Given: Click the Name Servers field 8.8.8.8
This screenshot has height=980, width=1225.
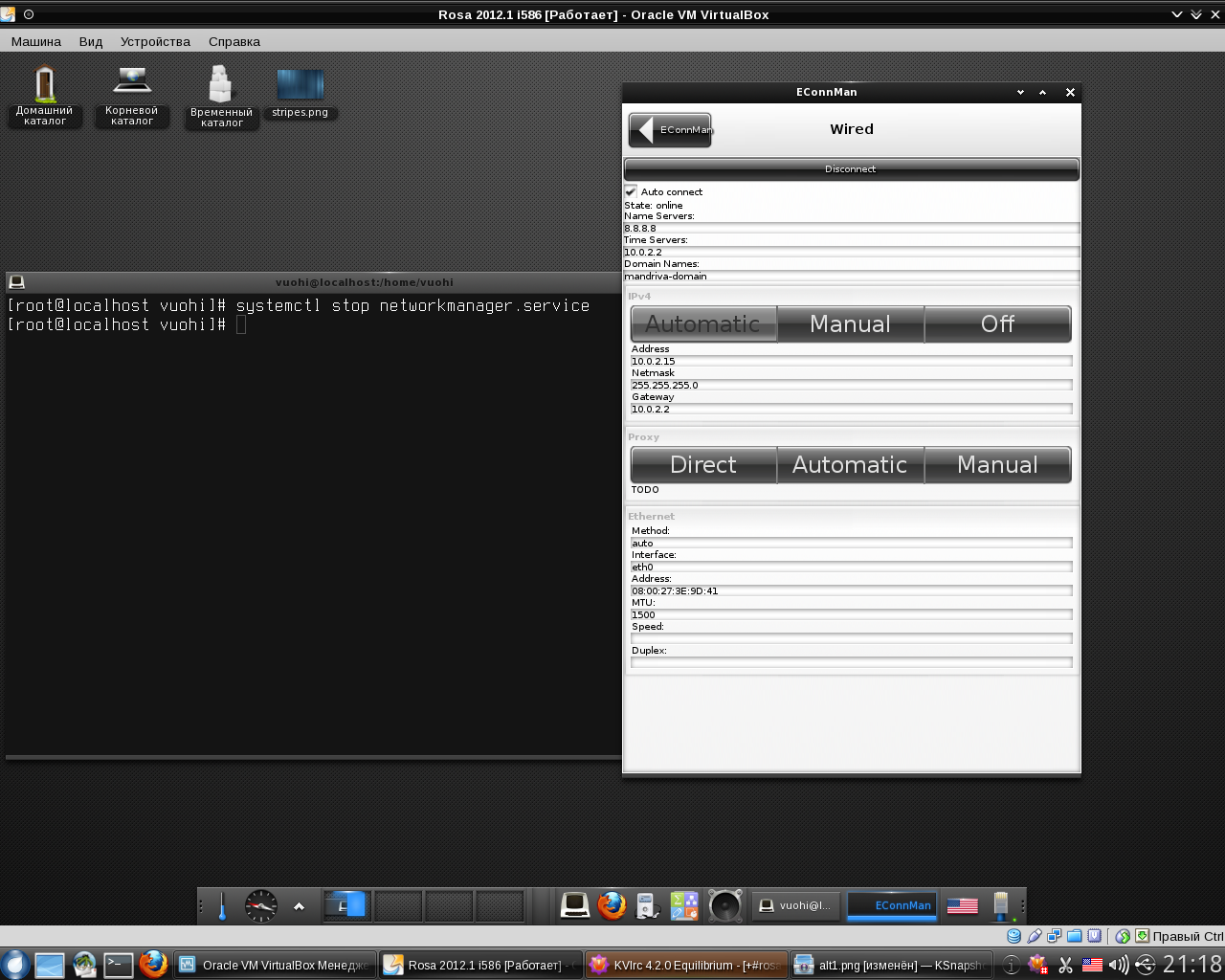Looking at the screenshot, I should point(852,229).
